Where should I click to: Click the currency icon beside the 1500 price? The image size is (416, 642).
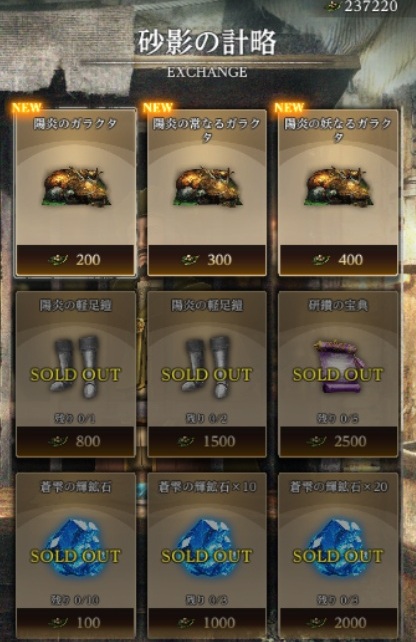point(186,441)
